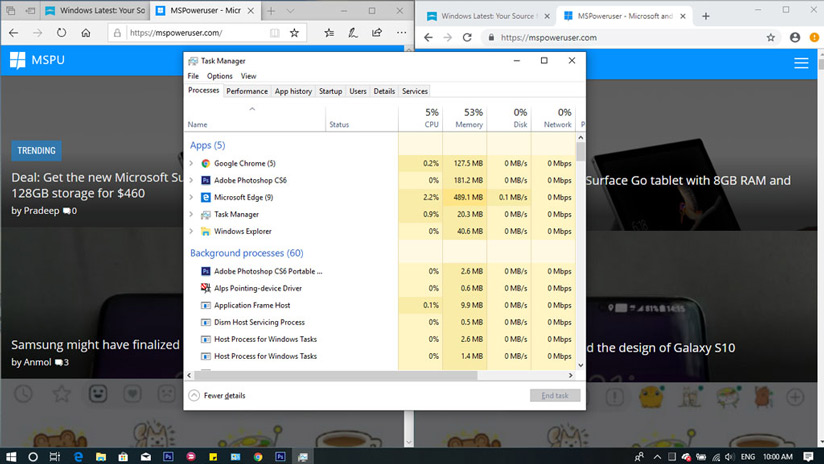This screenshot has height=464, width=824.
Task: Click Chrome's reload button
Action: coord(467,37)
